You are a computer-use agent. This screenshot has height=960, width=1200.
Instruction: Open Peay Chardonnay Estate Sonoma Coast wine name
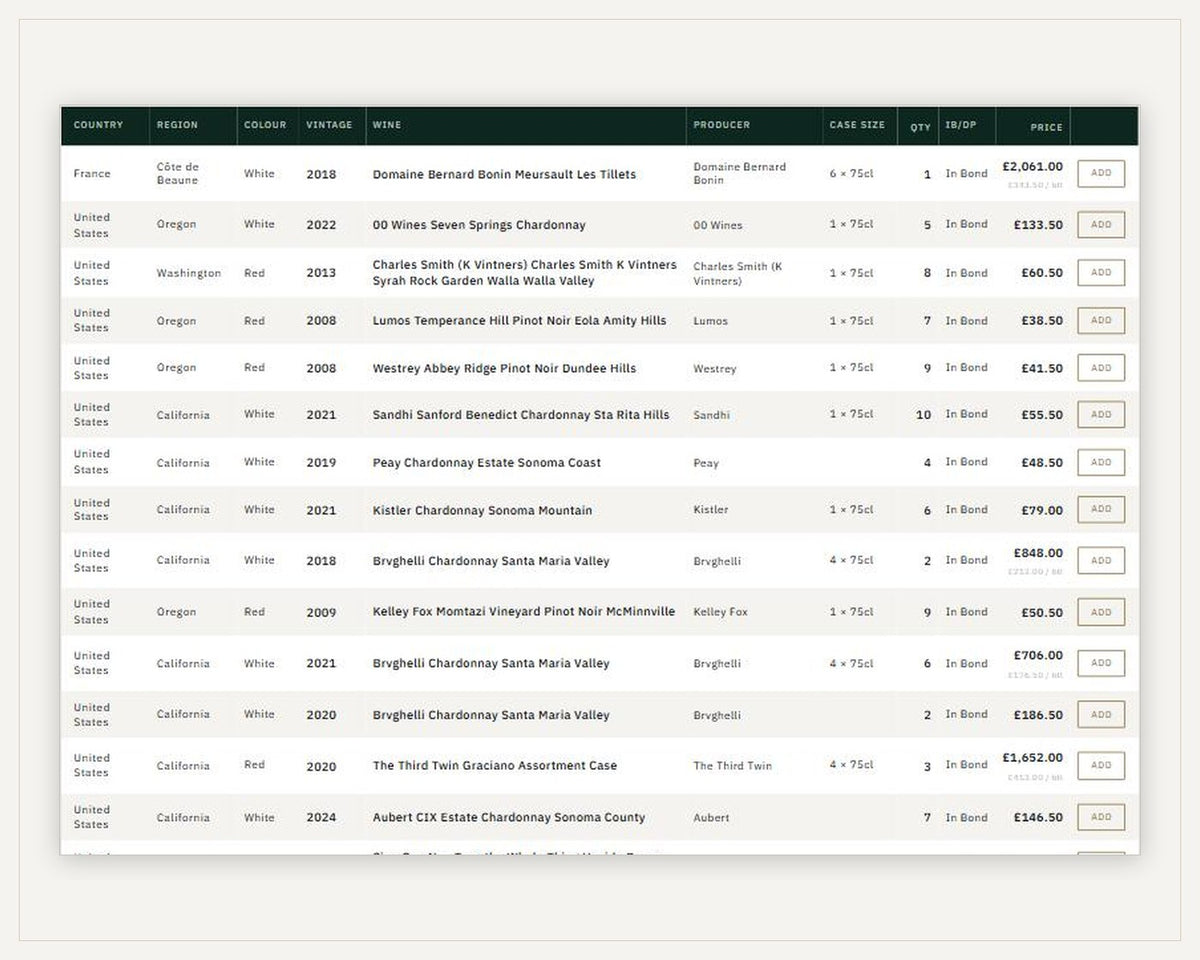click(x=487, y=463)
